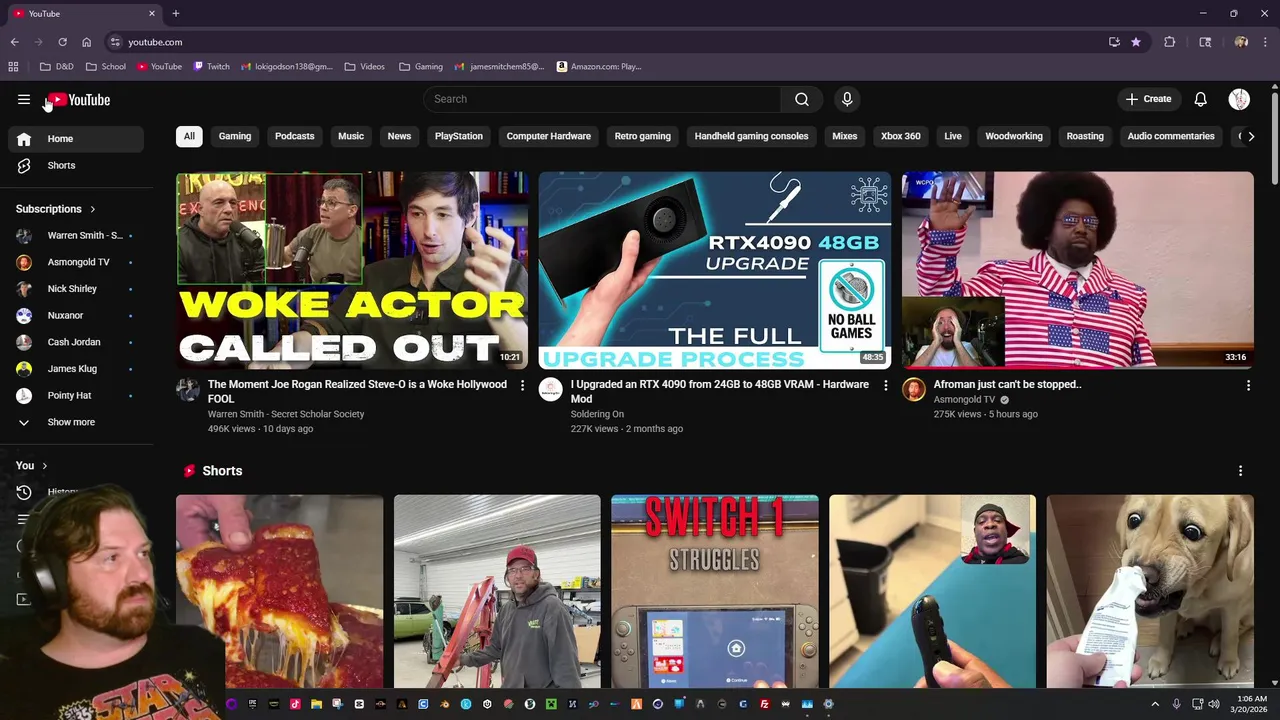Open the Twitch bookmark
This screenshot has height=720, width=1280.
pyautogui.click(x=211, y=67)
